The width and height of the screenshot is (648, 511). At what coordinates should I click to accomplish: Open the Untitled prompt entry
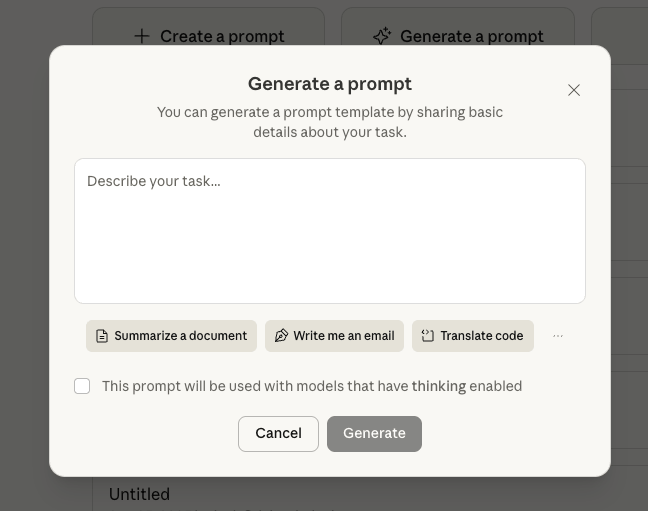tap(139, 494)
